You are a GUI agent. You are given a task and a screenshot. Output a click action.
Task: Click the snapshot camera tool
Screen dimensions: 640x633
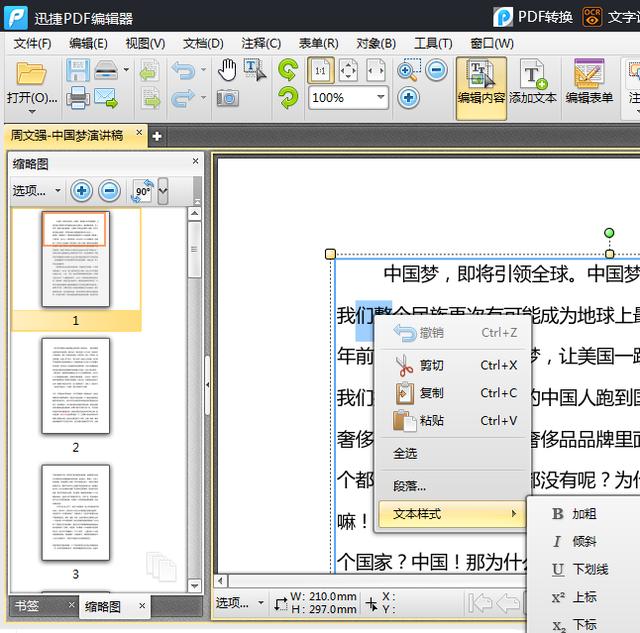[x=227, y=98]
